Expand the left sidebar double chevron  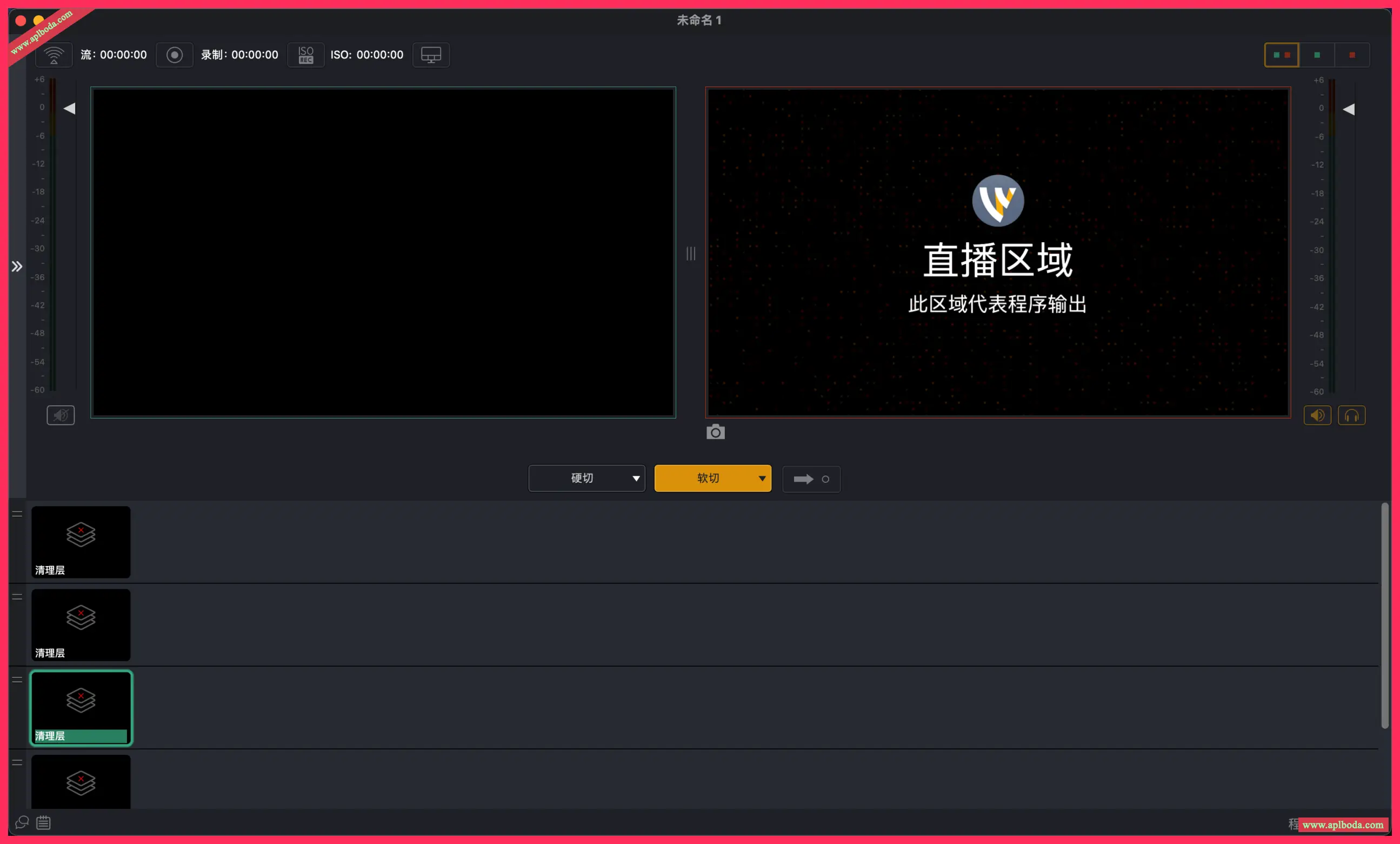[x=17, y=267]
